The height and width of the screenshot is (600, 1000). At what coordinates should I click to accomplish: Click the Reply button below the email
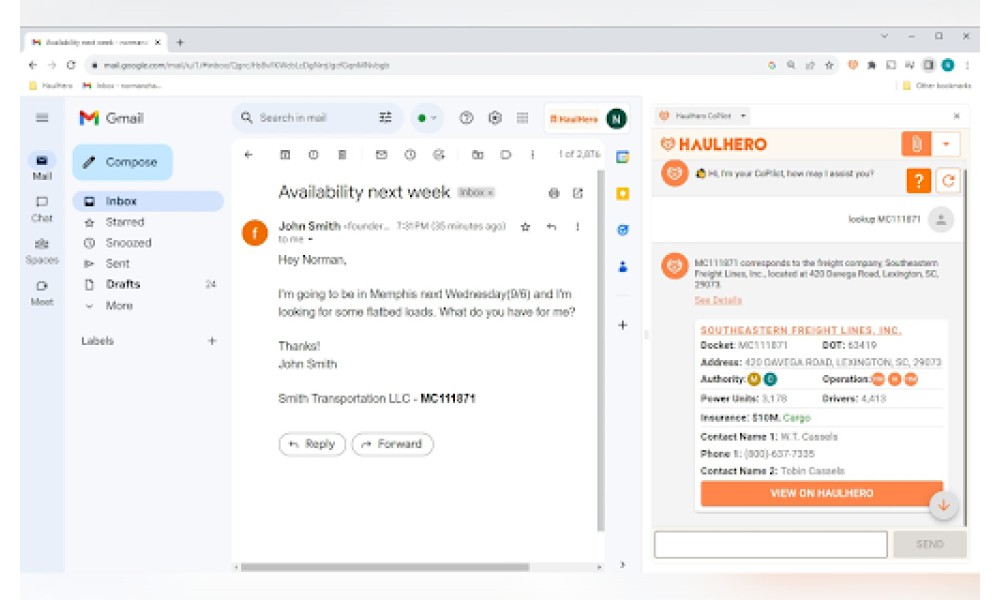pos(312,444)
